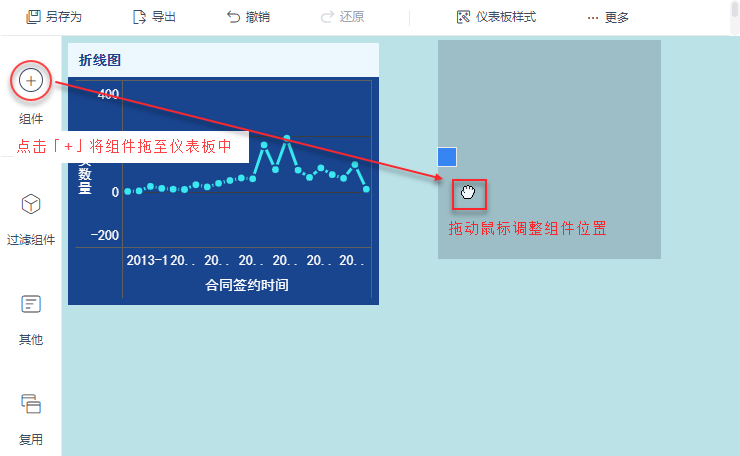Click the 2013-1 x-axis label
The width and height of the screenshot is (740, 456).
click(x=147, y=260)
